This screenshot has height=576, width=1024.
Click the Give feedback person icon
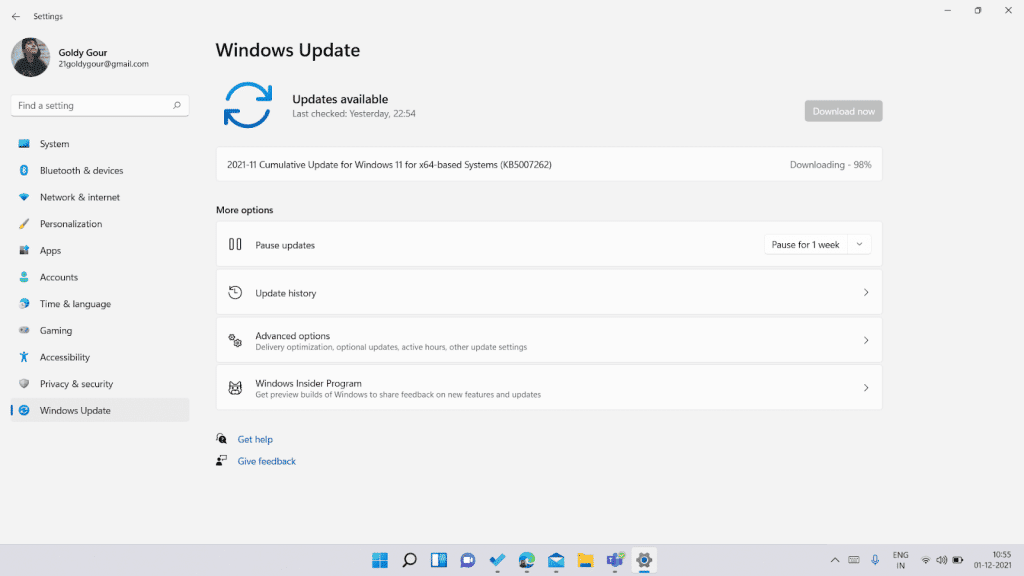(221, 460)
